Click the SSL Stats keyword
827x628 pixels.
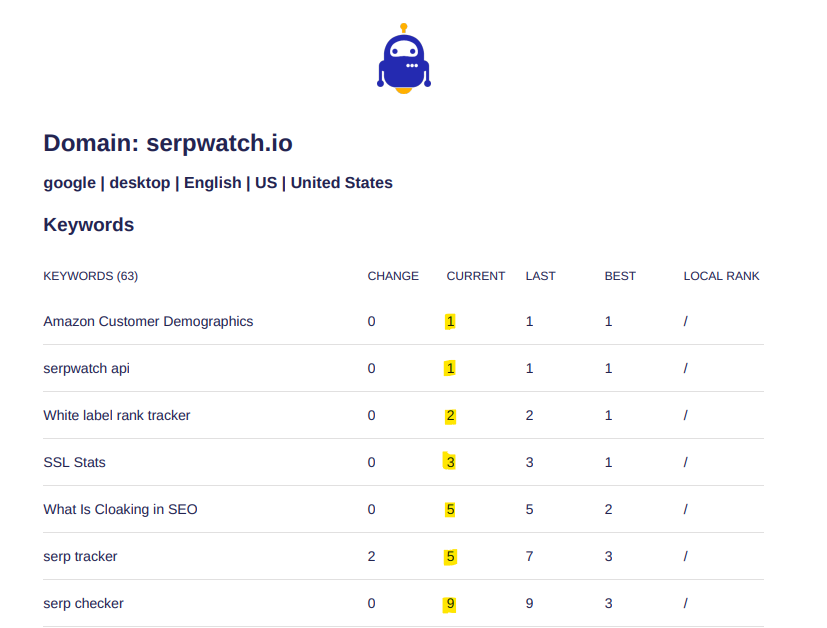75,463
